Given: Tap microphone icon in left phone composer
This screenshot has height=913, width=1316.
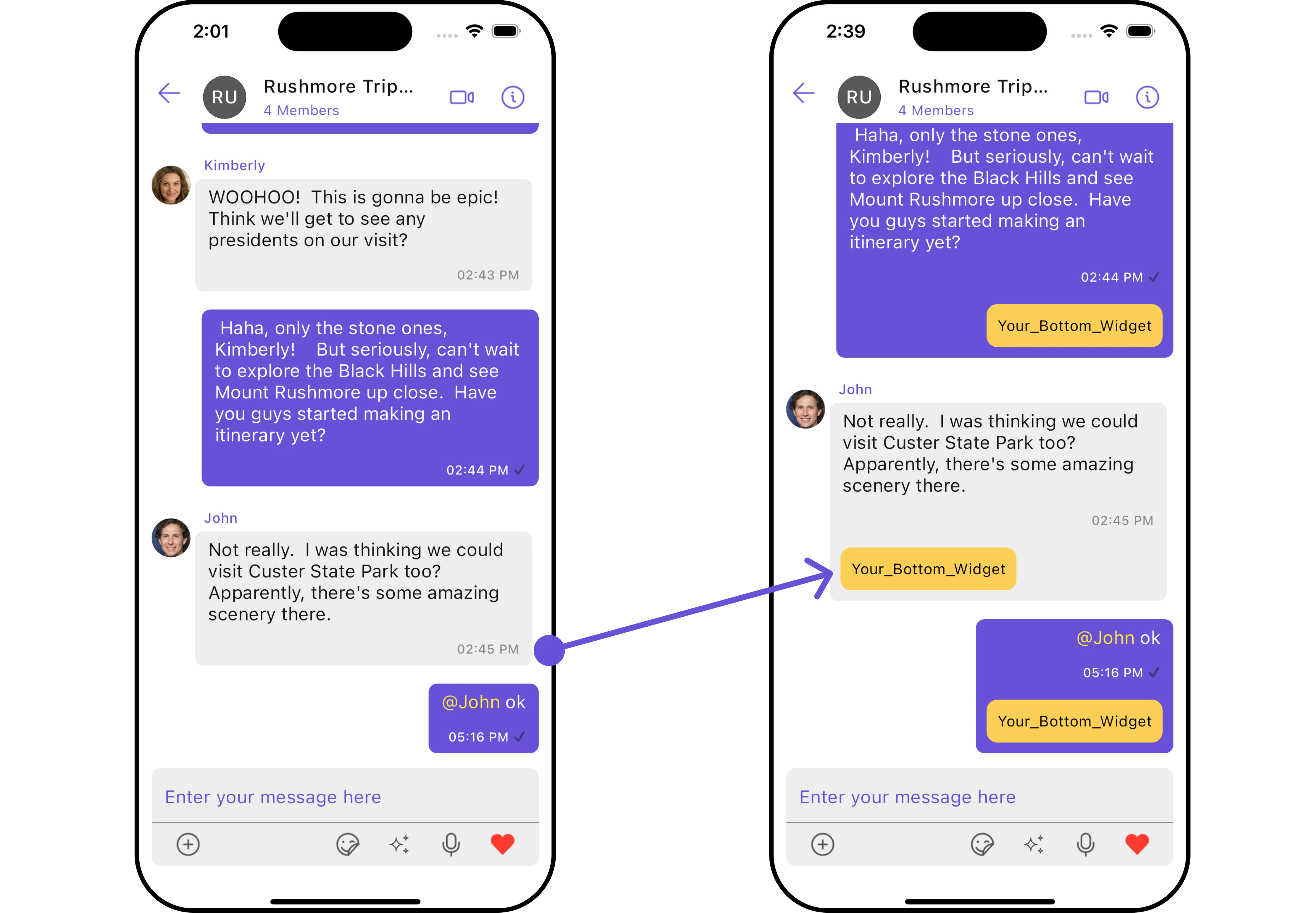Looking at the screenshot, I should point(451,844).
